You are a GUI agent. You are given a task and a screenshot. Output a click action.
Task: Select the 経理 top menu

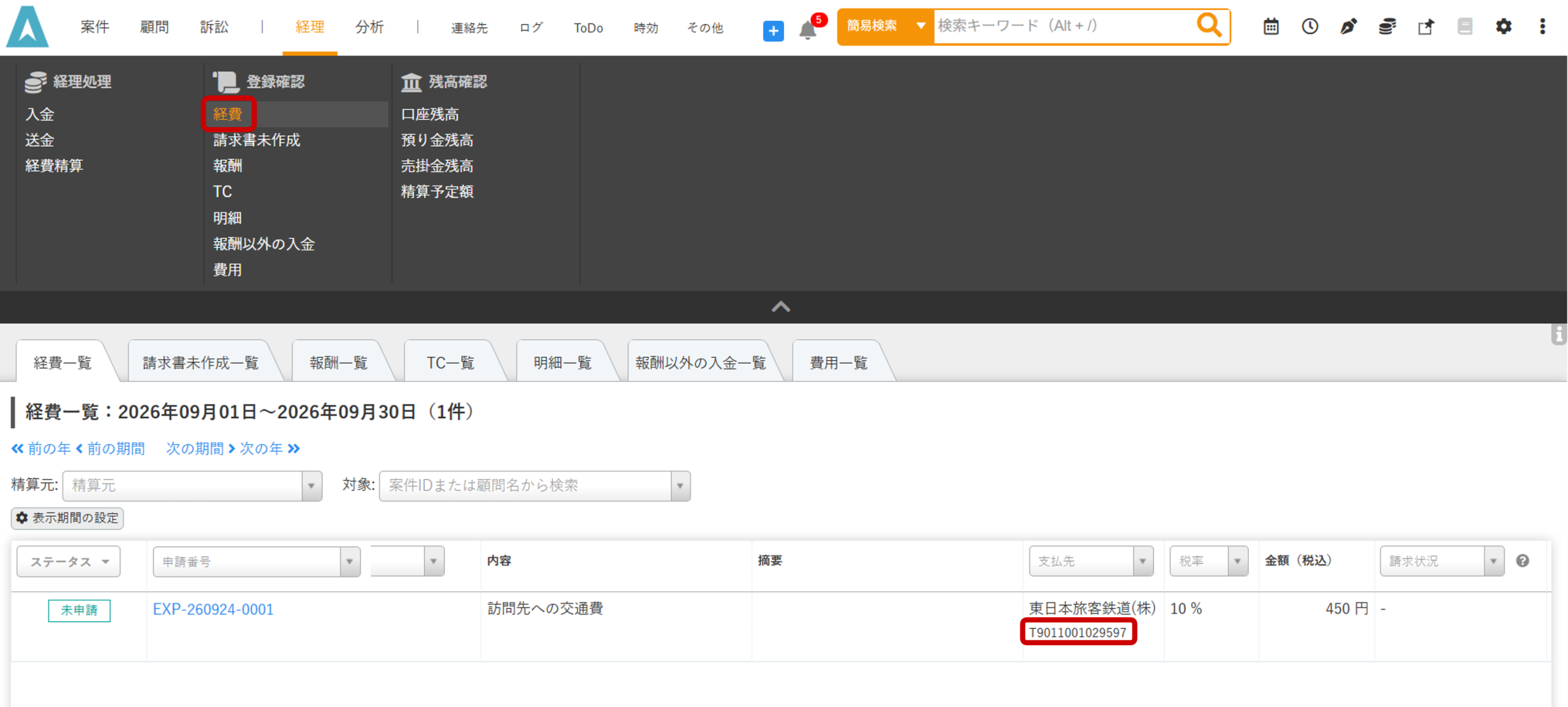click(x=310, y=27)
